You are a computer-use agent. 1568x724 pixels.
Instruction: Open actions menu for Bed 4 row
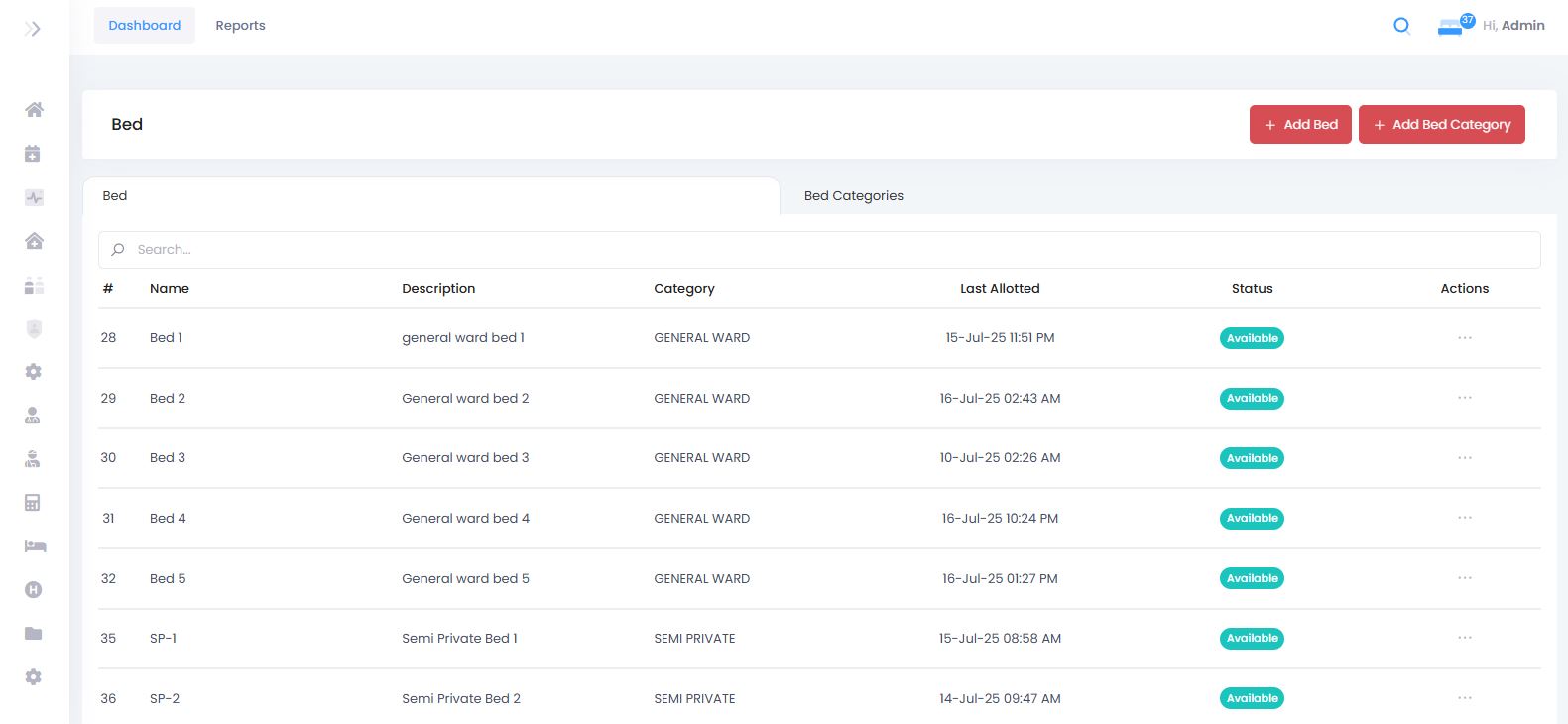click(1464, 518)
